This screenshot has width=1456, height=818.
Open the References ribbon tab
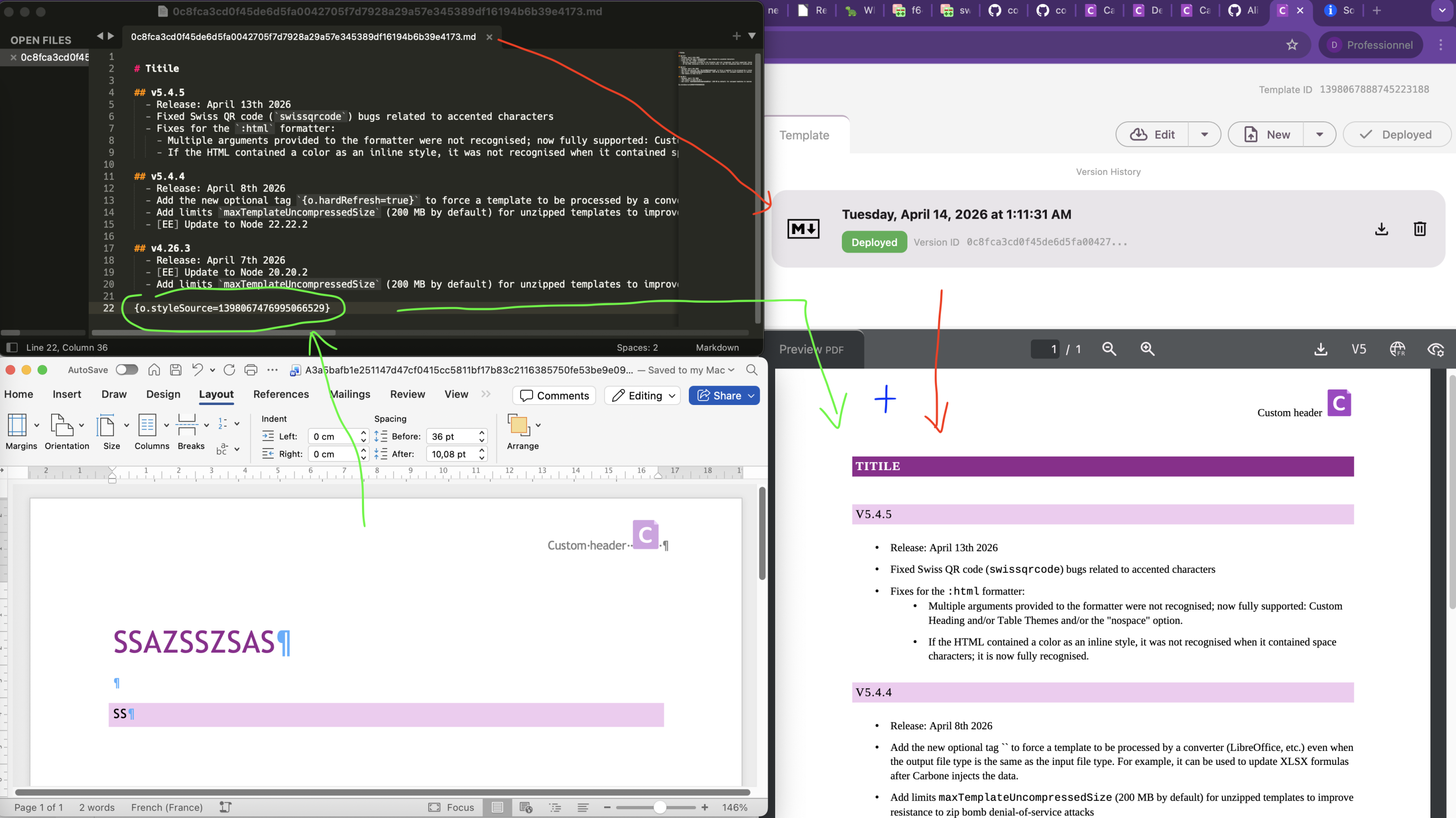point(281,394)
